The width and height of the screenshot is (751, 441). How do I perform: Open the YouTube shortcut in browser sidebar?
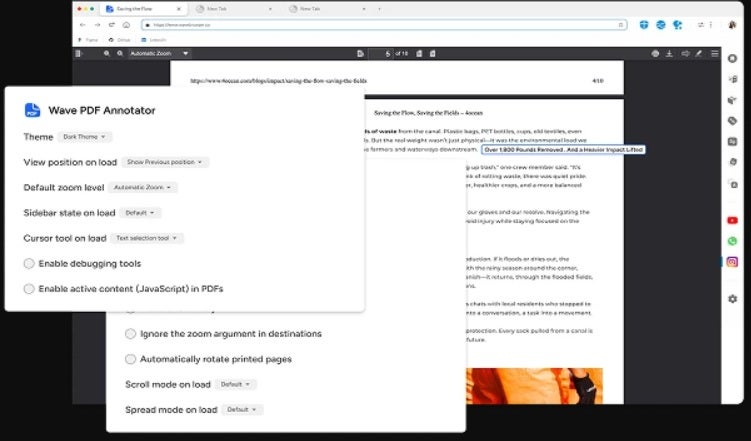point(732,220)
